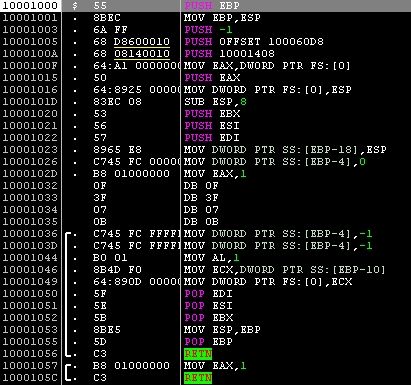
Task: Click the POP ESI instruction
Action: pos(208,306)
